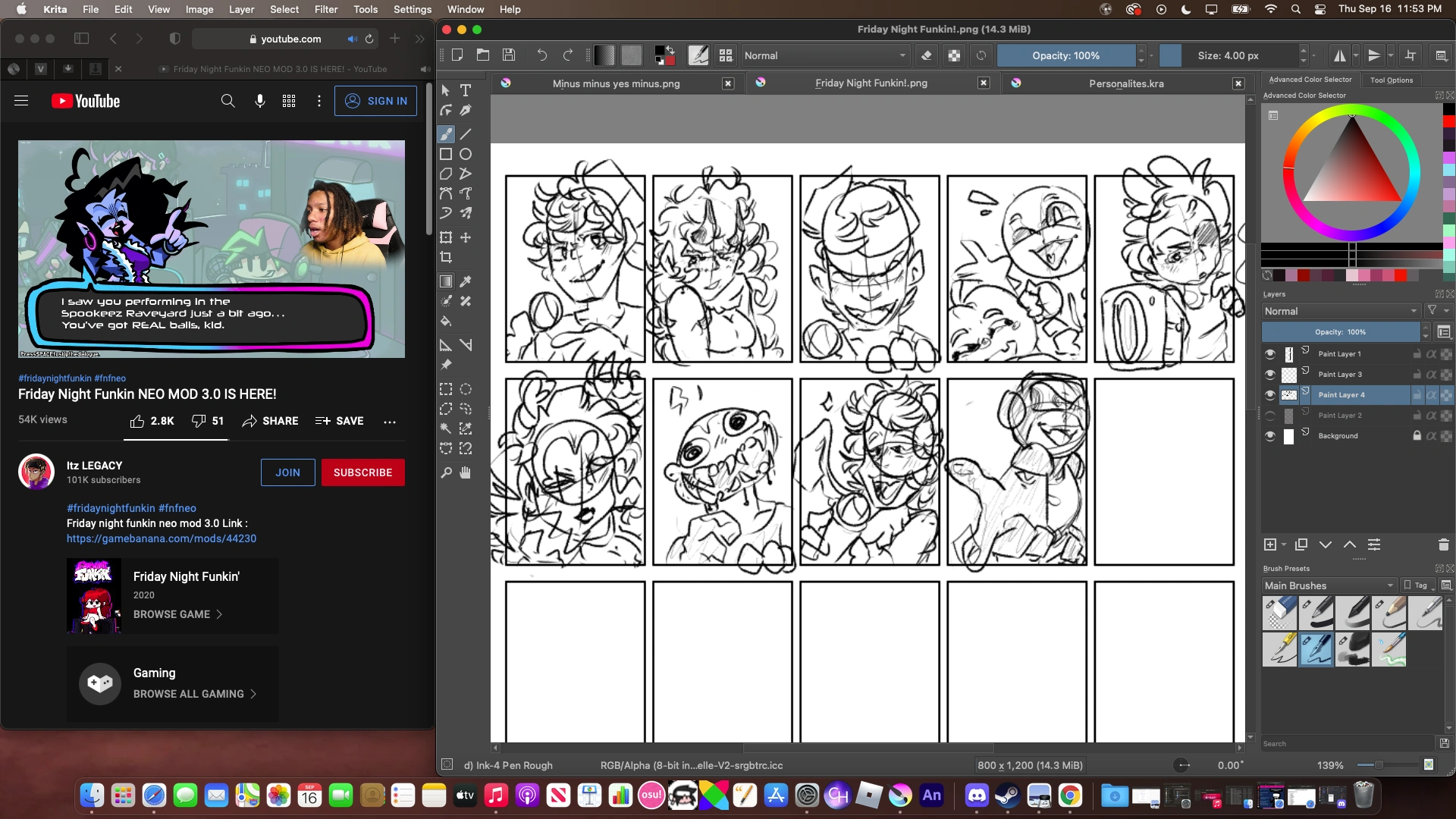Click the horizontal mirror tool icon
The height and width of the screenshot is (819, 1456).
(x=1340, y=55)
